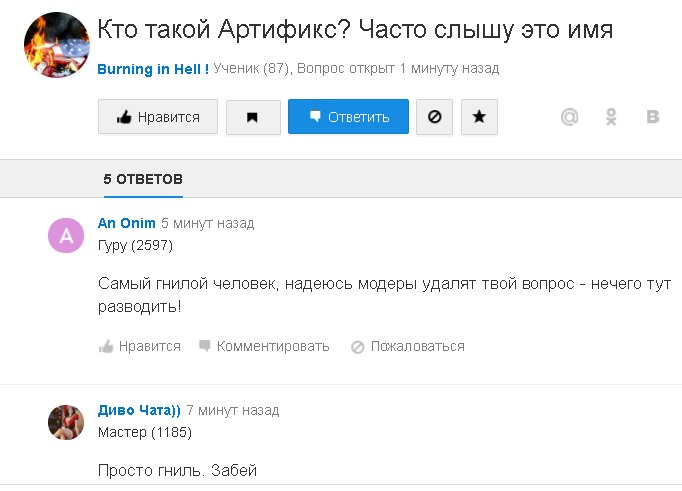Share via VKontakte B icon
This screenshot has width=682, height=491.
tap(652, 117)
